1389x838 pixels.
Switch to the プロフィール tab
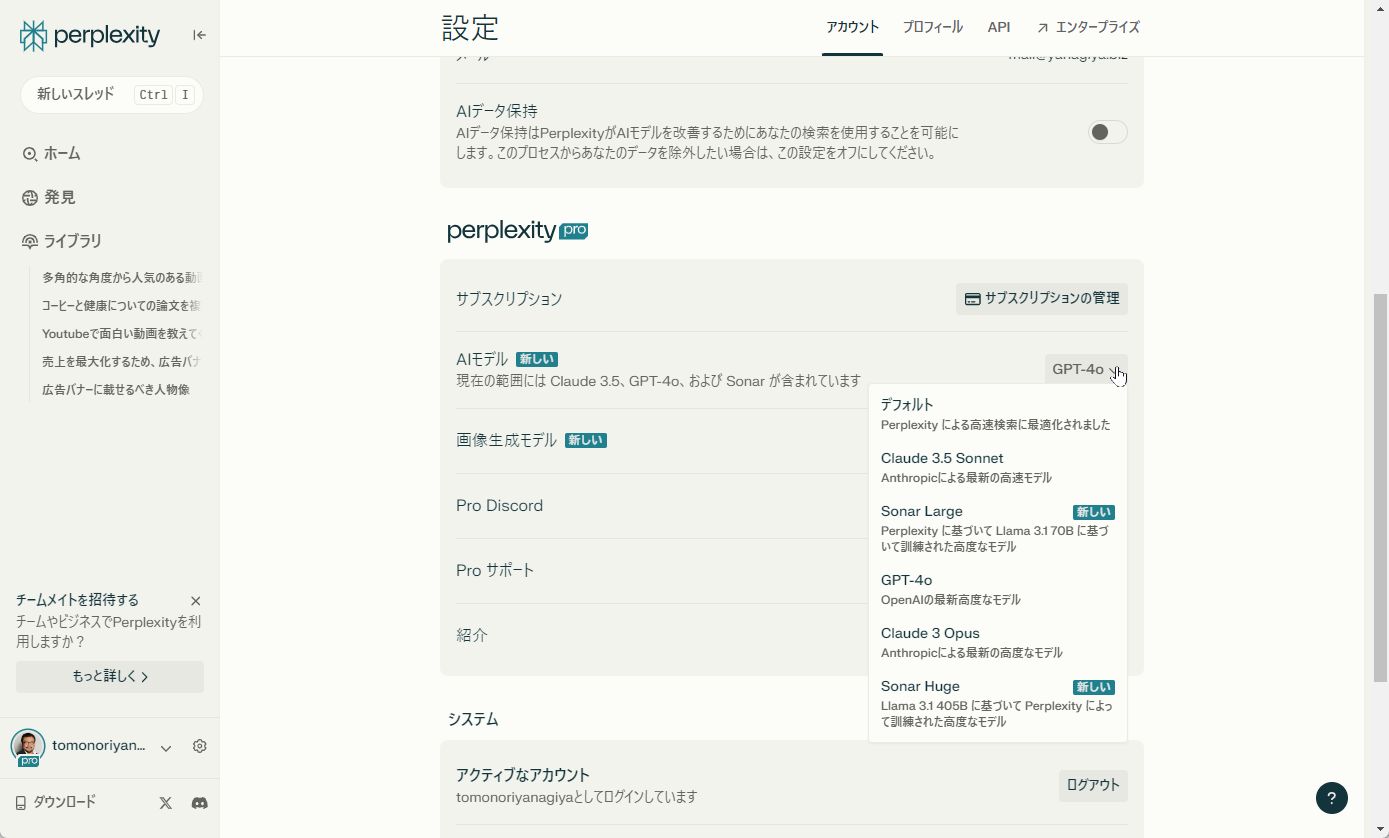point(932,27)
